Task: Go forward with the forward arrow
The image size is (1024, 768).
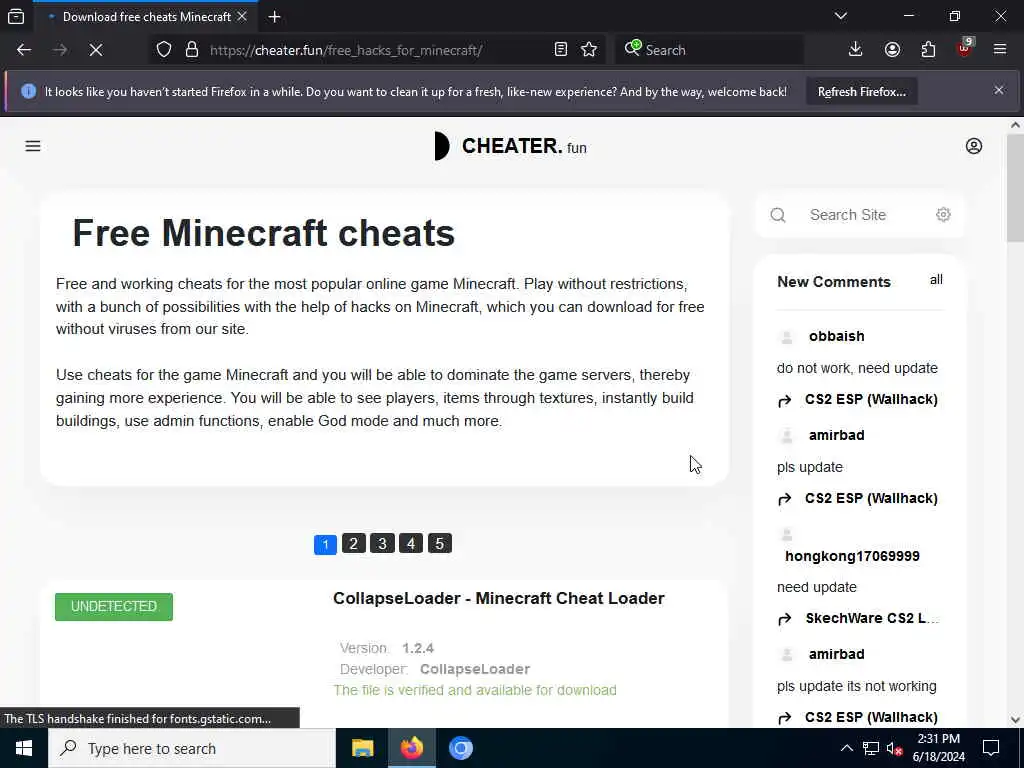Action: pos(60,50)
